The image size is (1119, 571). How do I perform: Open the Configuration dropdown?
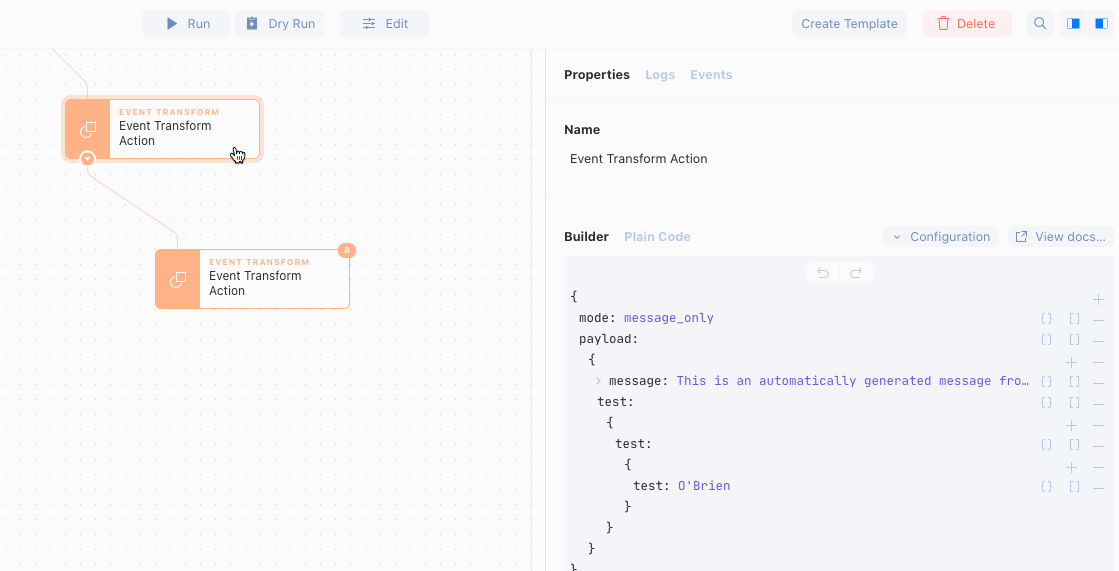pos(941,237)
